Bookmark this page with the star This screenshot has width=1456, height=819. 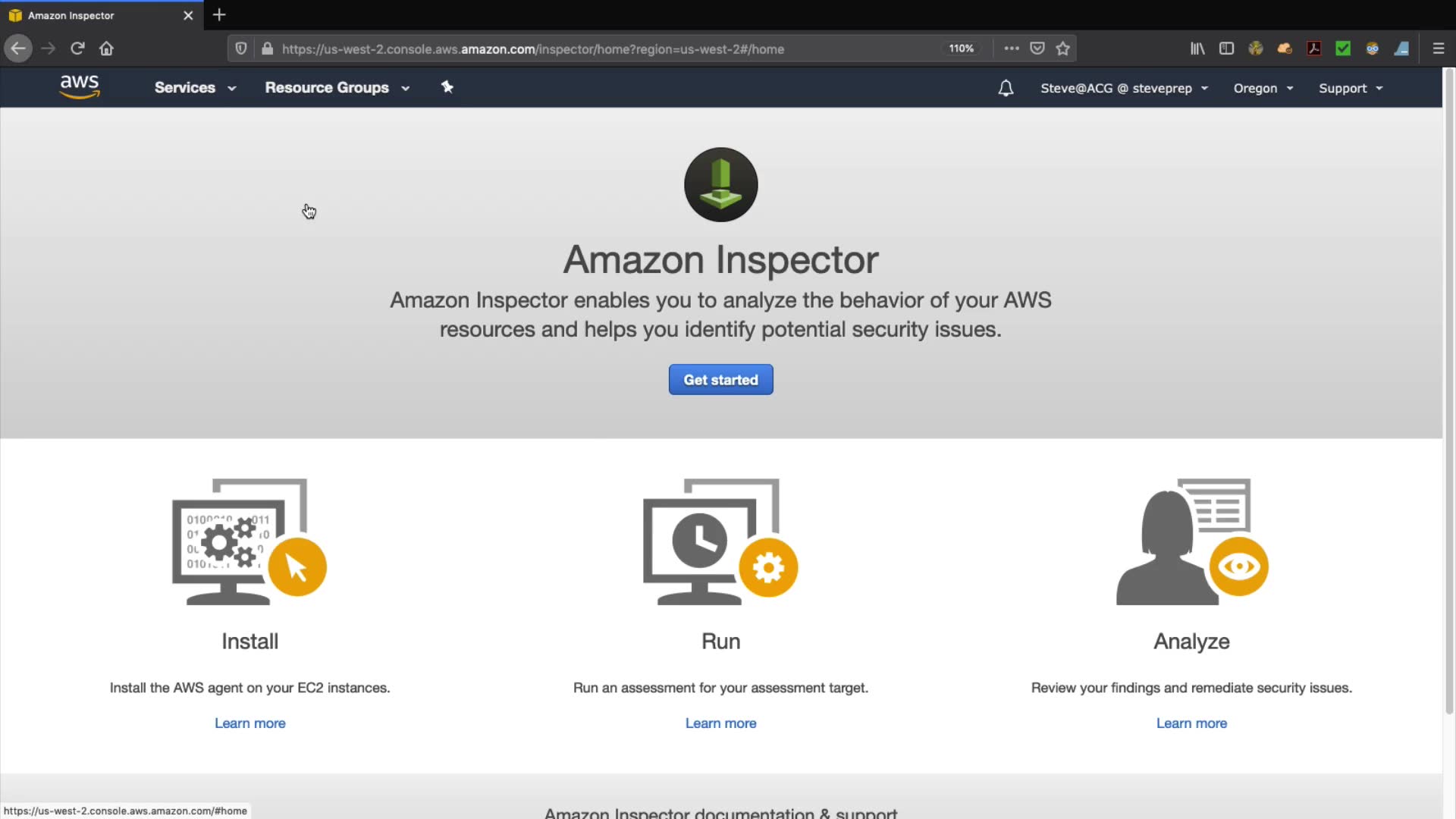1063,49
